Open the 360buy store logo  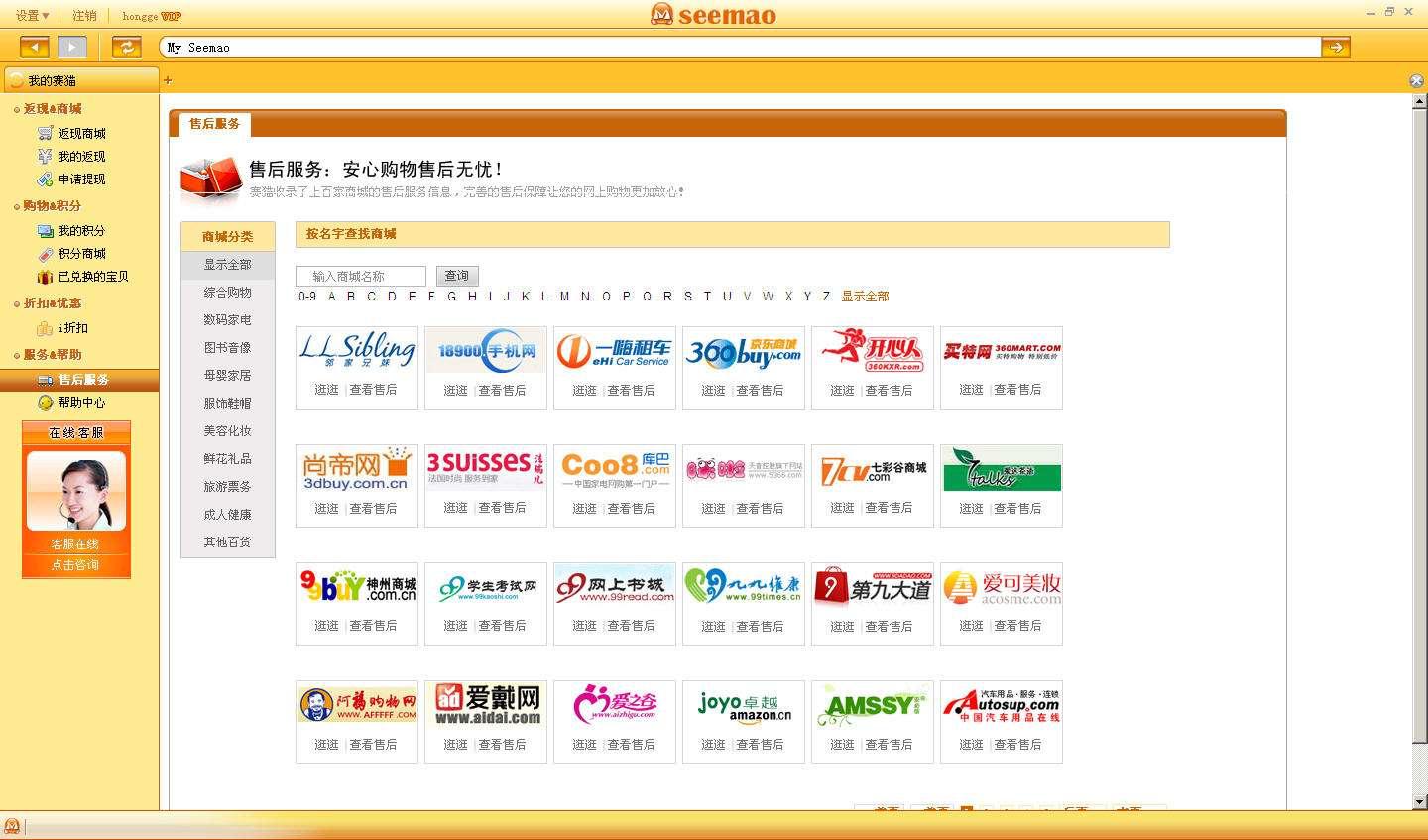coord(743,351)
